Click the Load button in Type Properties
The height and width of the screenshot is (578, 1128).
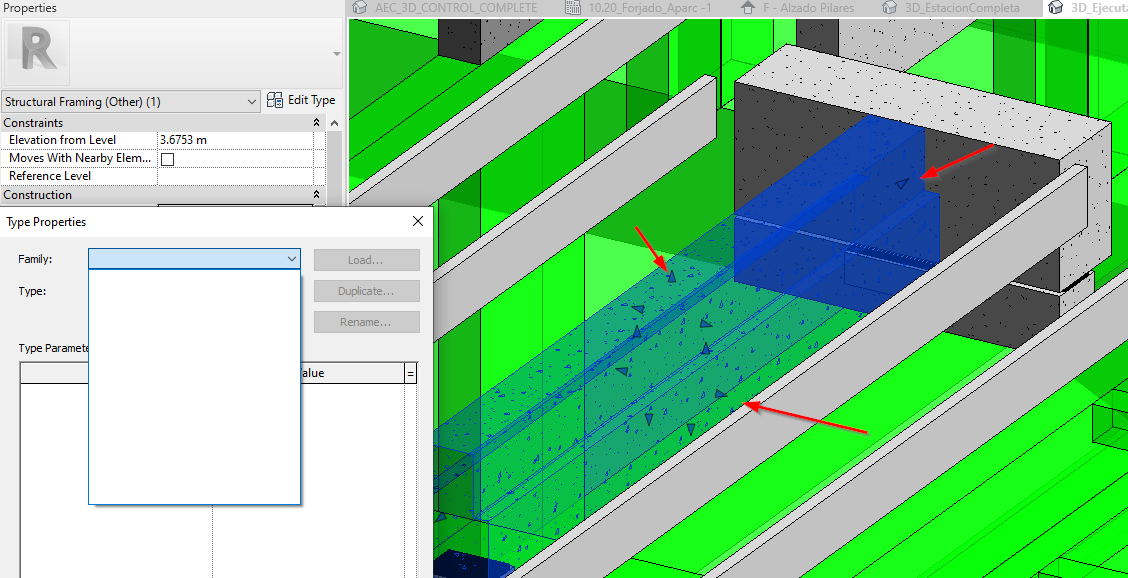366,259
